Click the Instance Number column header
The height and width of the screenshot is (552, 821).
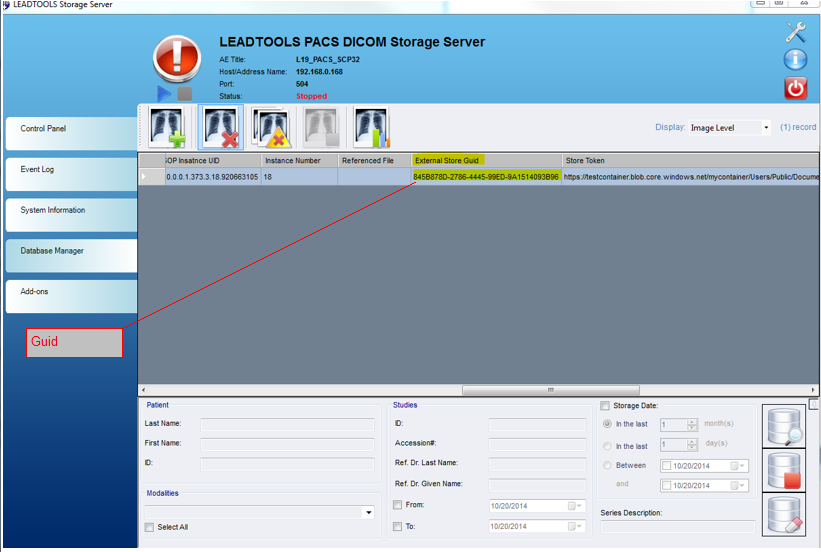click(x=299, y=161)
